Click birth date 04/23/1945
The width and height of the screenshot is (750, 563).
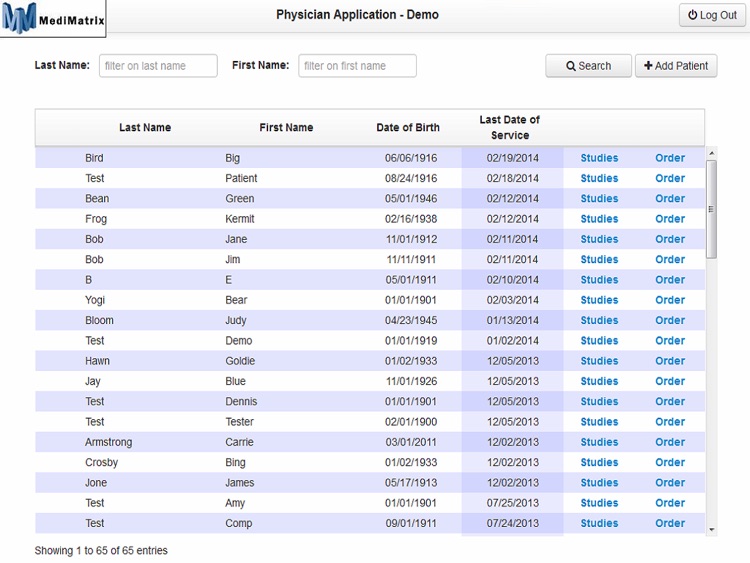point(411,320)
